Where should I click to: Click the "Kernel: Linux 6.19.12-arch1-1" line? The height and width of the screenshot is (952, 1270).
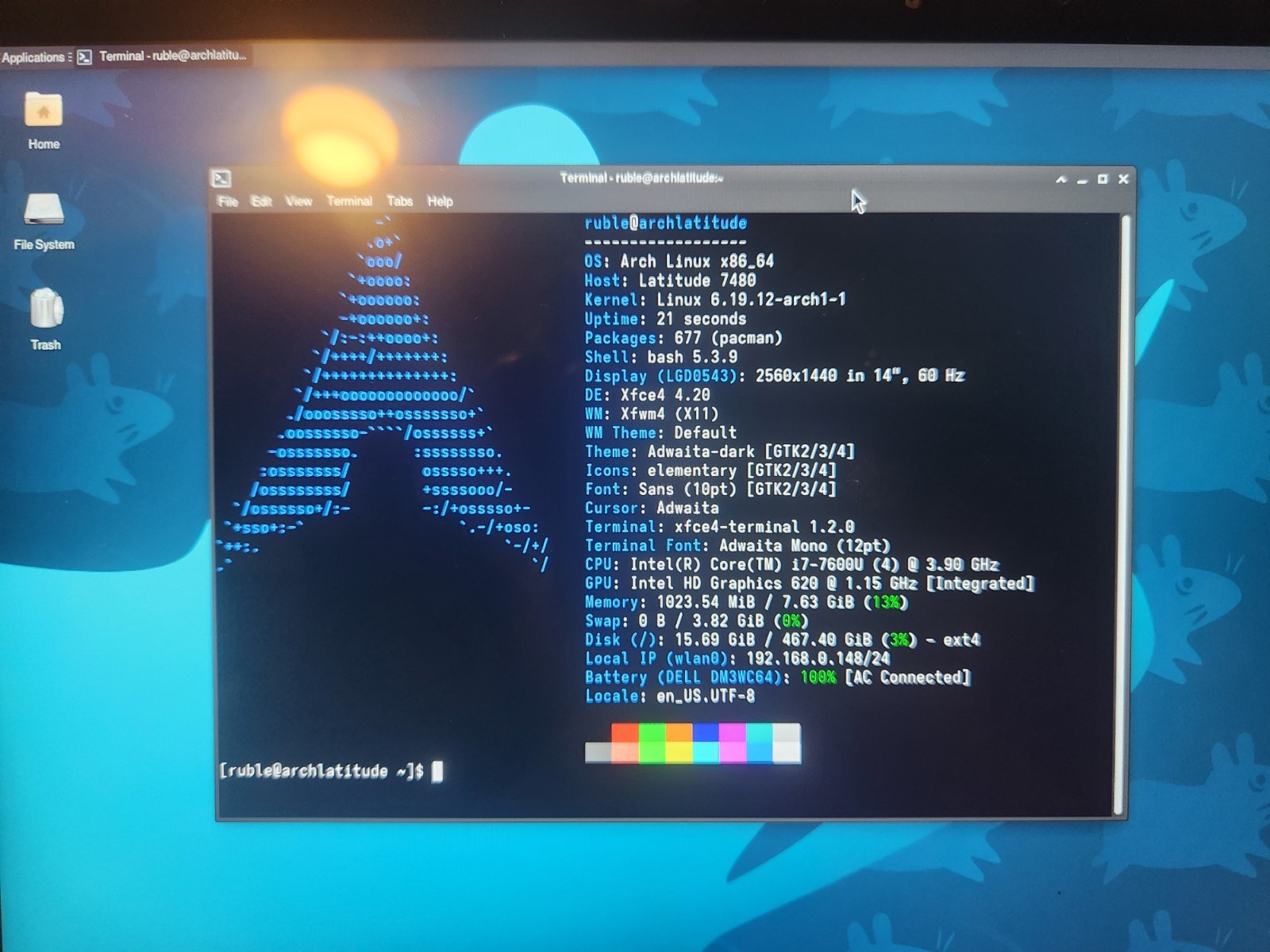tap(715, 299)
